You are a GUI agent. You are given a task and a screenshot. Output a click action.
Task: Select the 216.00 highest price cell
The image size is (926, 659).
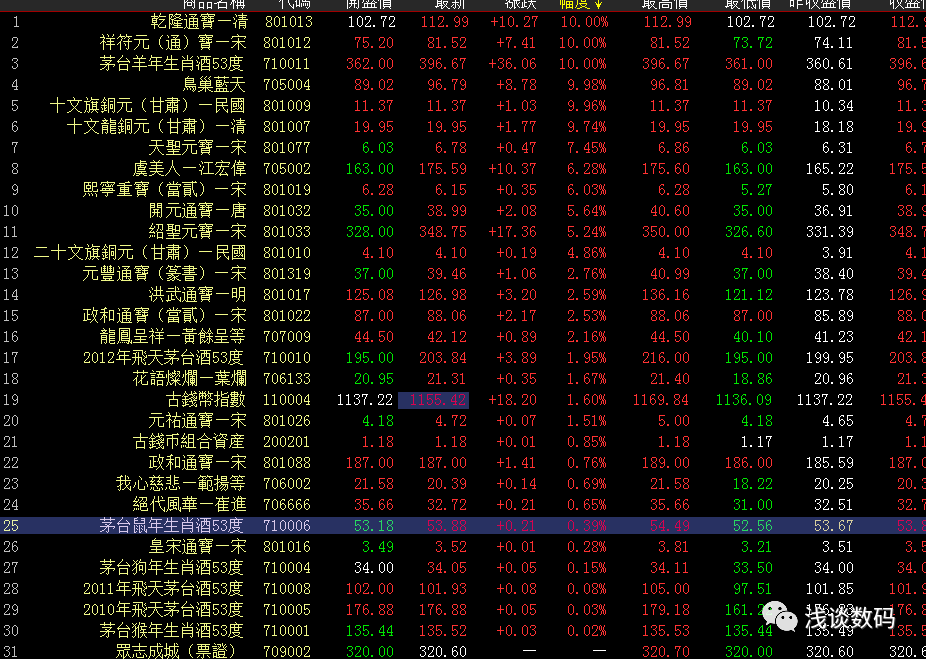coord(665,358)
